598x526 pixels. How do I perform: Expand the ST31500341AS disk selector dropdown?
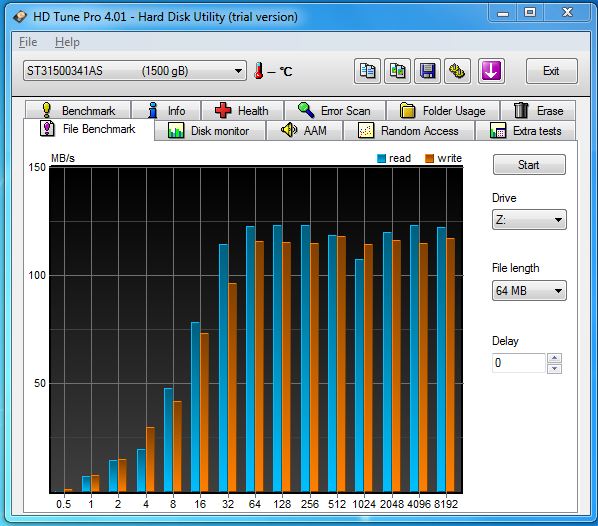(x=135, y=71)
